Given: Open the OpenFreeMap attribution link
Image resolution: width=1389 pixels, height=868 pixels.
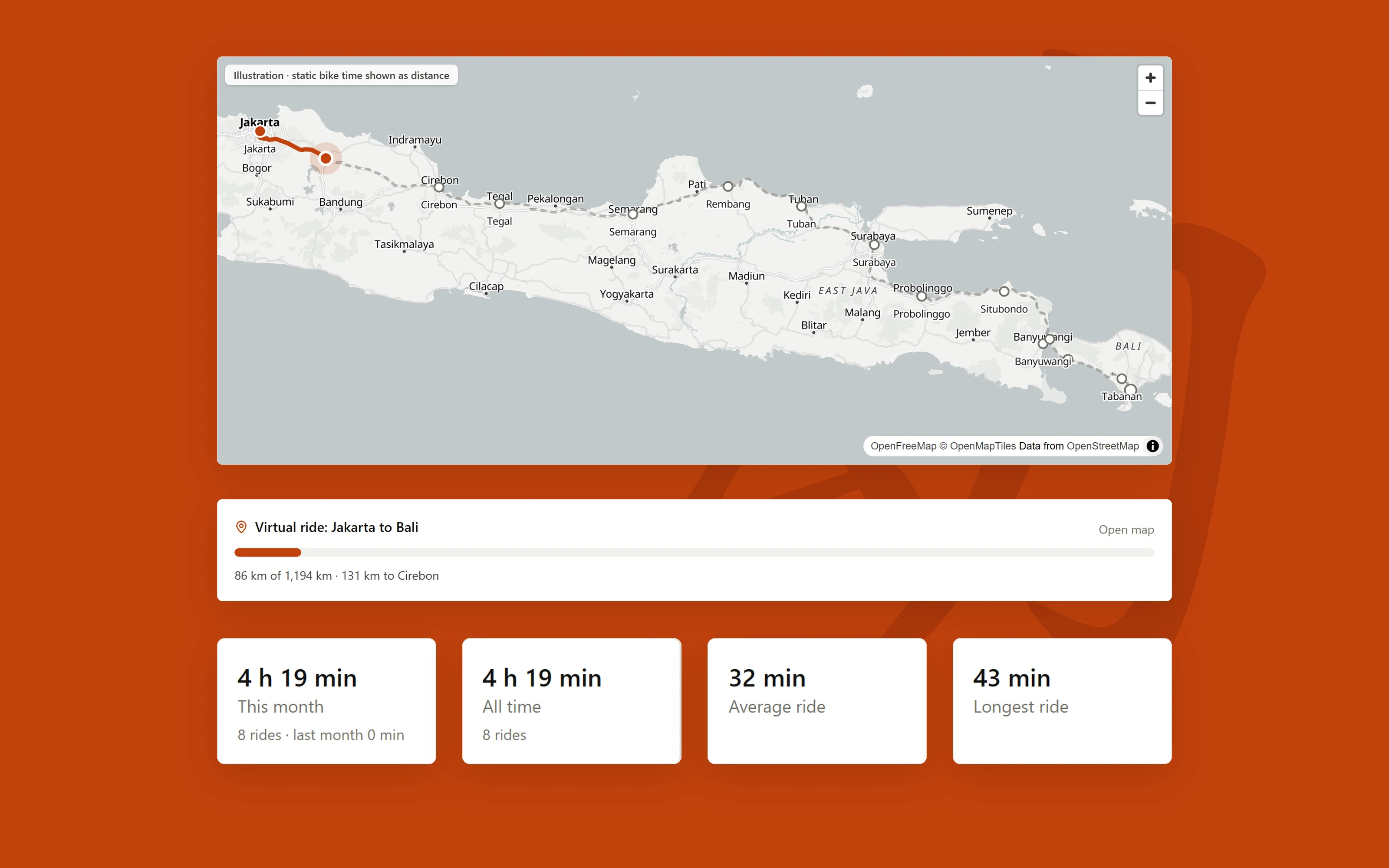Looking at the screenshot, I should (x=903, y=446).
